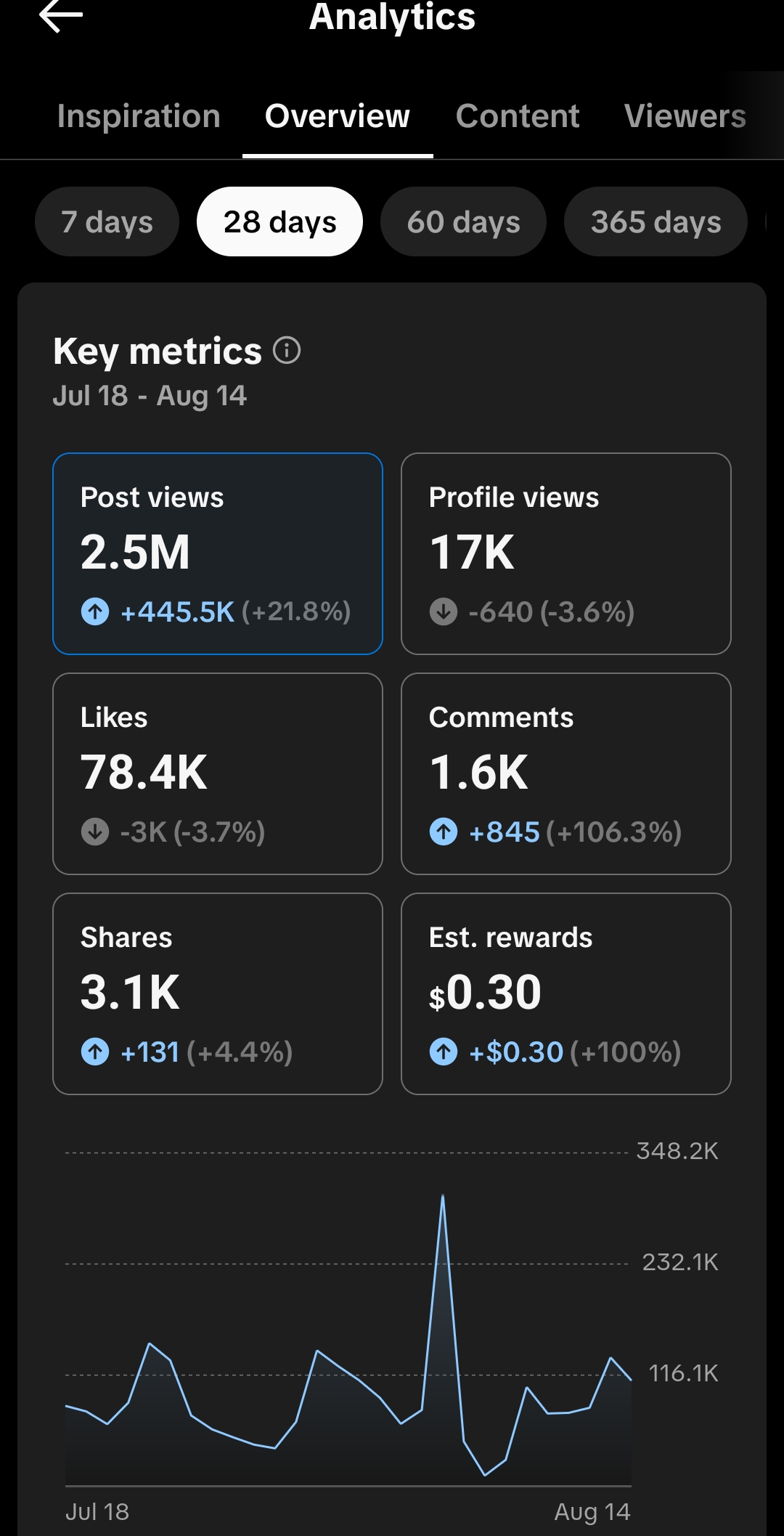Tap the highest spike on the chart

[x=443, y=1197]
